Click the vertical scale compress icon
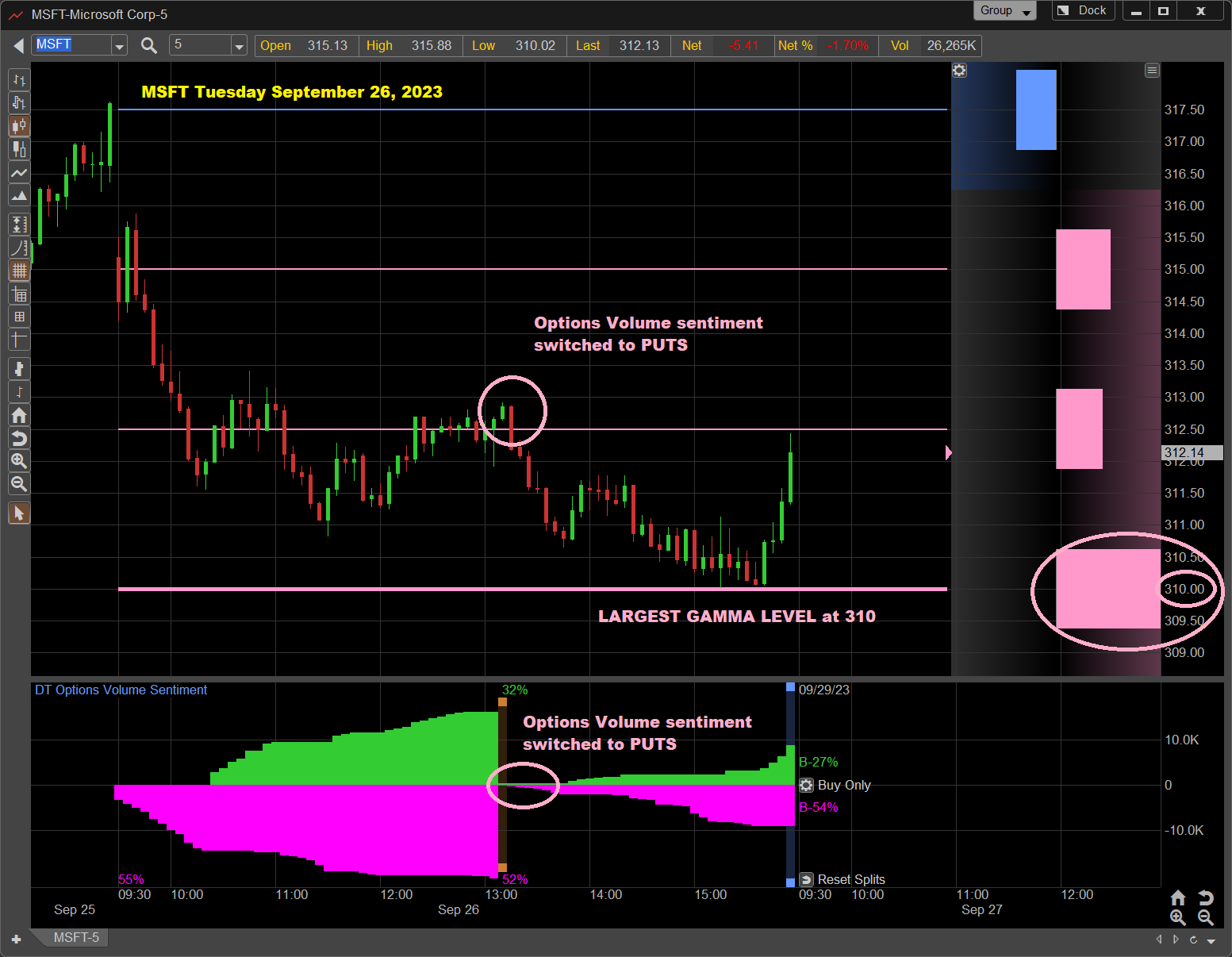This screenshot has height=957, width=1232. coord(19,225)
